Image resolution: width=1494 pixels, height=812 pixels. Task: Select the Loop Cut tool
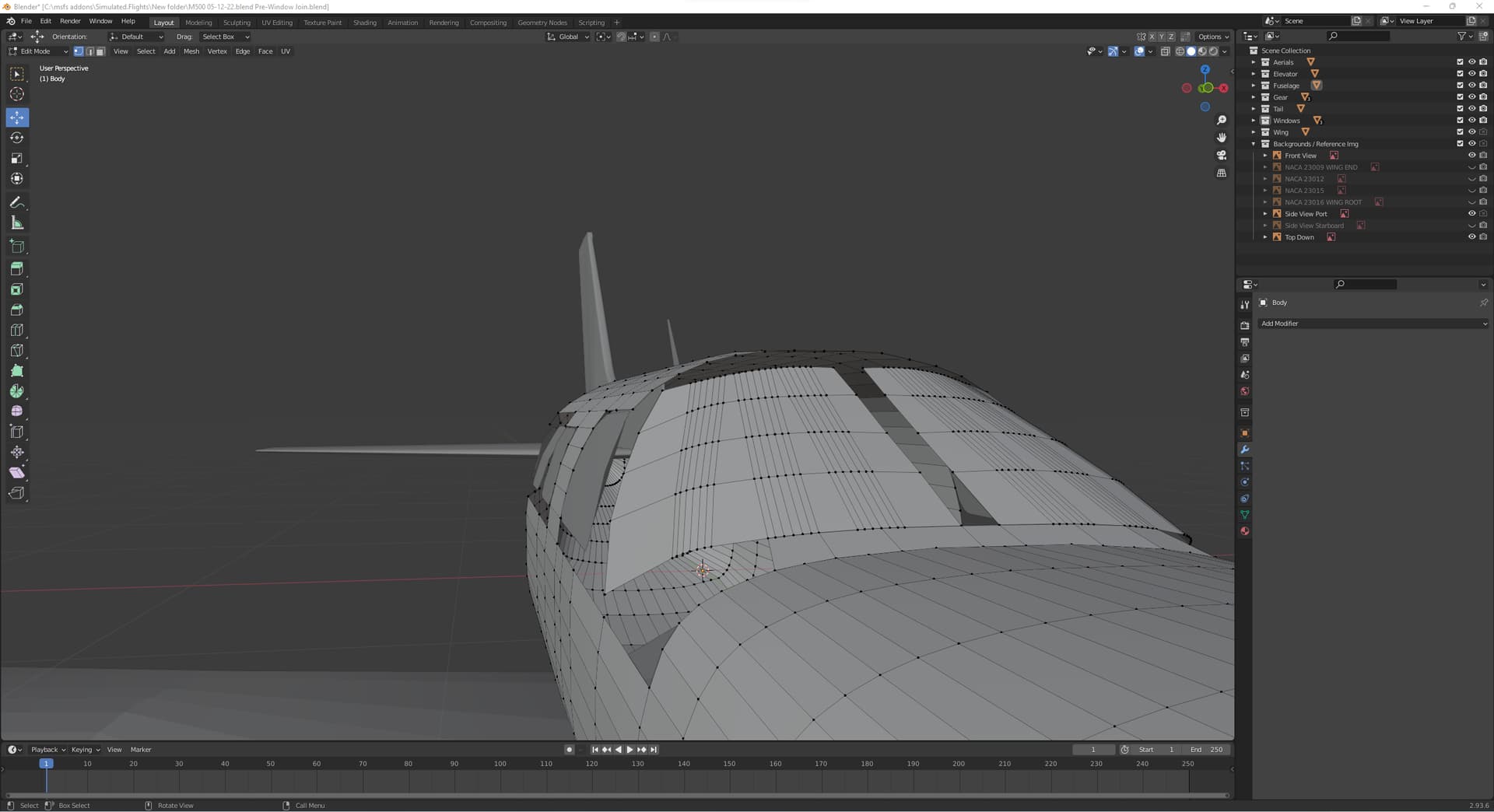[17, 331]
